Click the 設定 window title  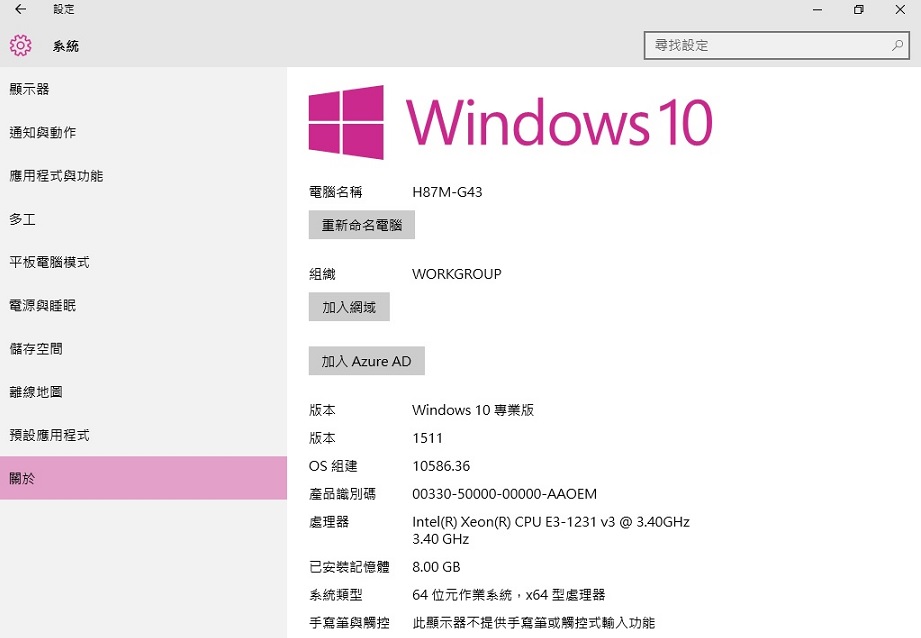point(63,9)
